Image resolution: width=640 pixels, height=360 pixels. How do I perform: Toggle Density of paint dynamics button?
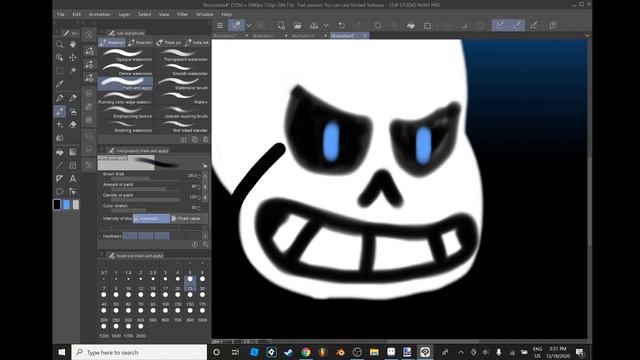[205, 197]
